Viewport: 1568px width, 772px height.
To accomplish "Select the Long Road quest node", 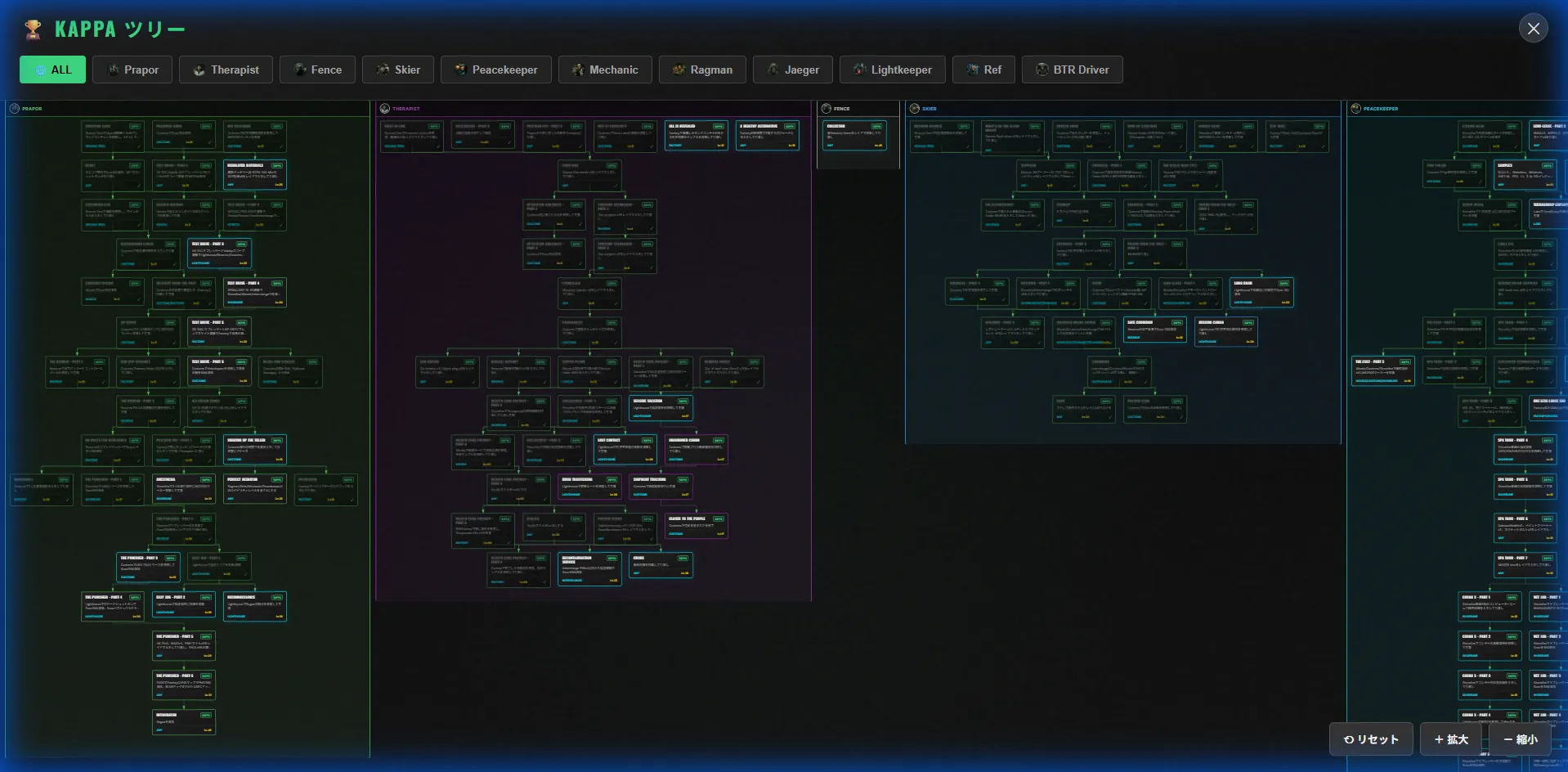I will 1261,293.
